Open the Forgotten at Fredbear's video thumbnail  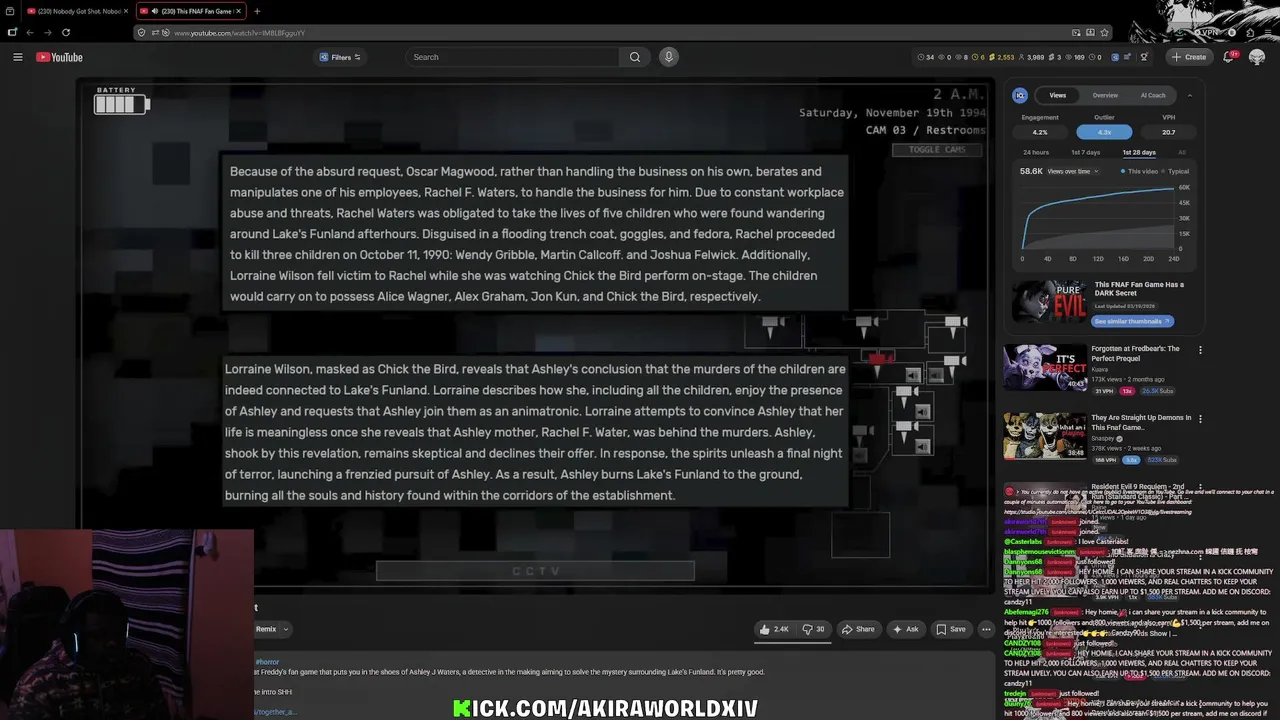(1045, 367)
